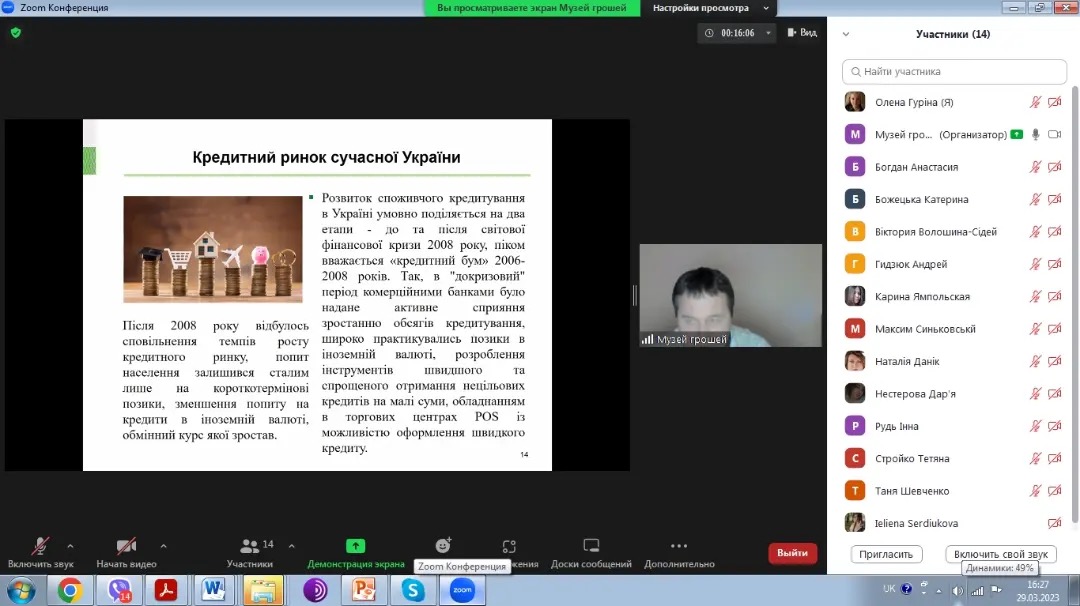Image resolution: width=1080 pixels, height=606 pixels.
Task: Open Skype from the Windows taskbar
Action: (412, 590)
